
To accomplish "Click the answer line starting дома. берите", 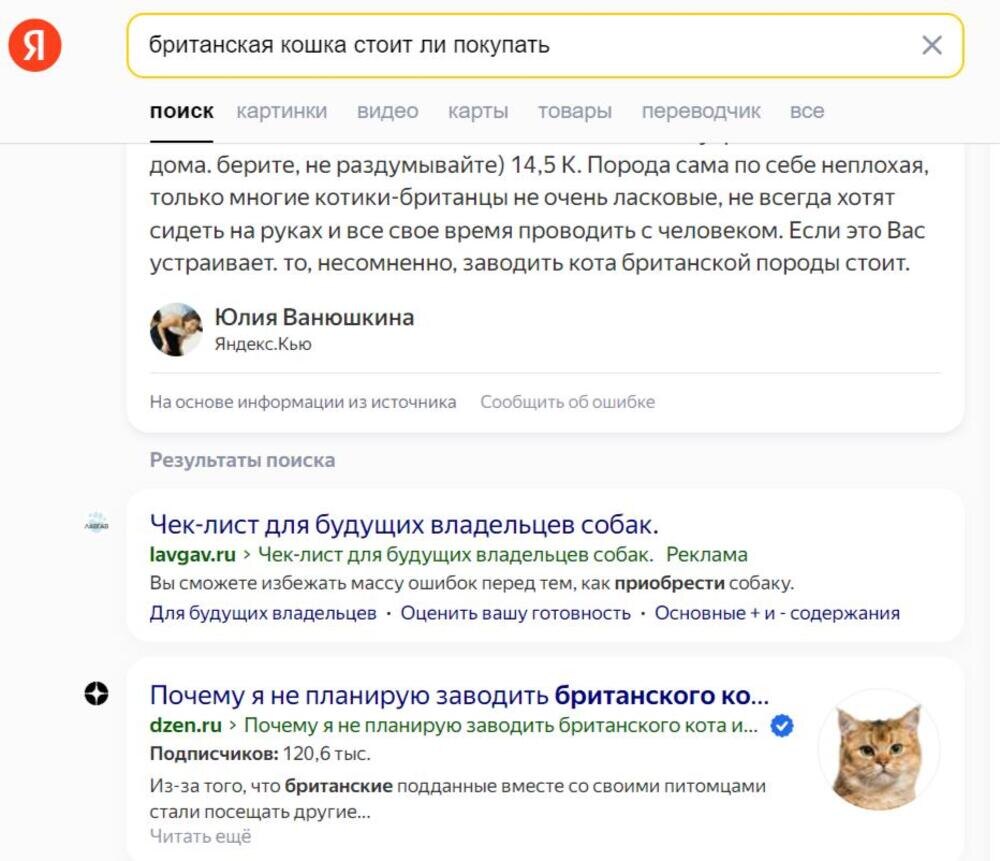I will click(539, 165).
